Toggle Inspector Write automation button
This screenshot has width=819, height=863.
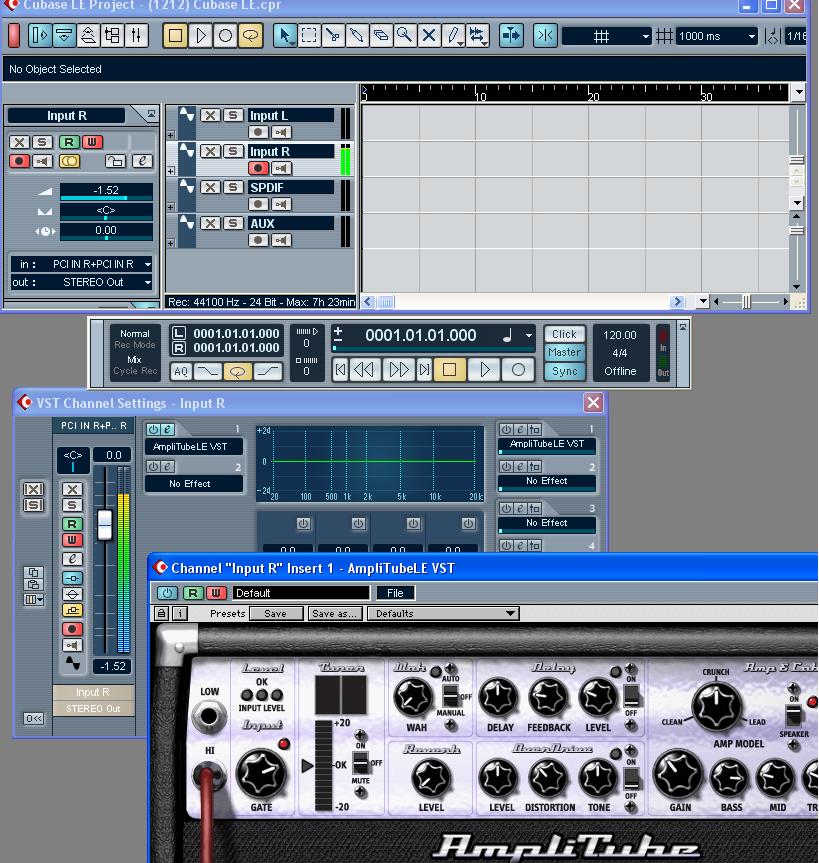(x=92, y=142)
